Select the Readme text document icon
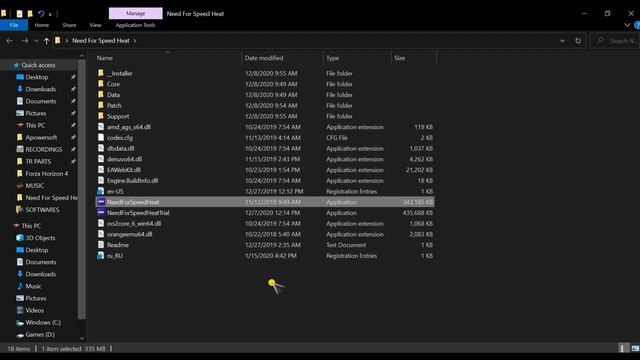This screenshot has height=360, width=640. point(101,245)
